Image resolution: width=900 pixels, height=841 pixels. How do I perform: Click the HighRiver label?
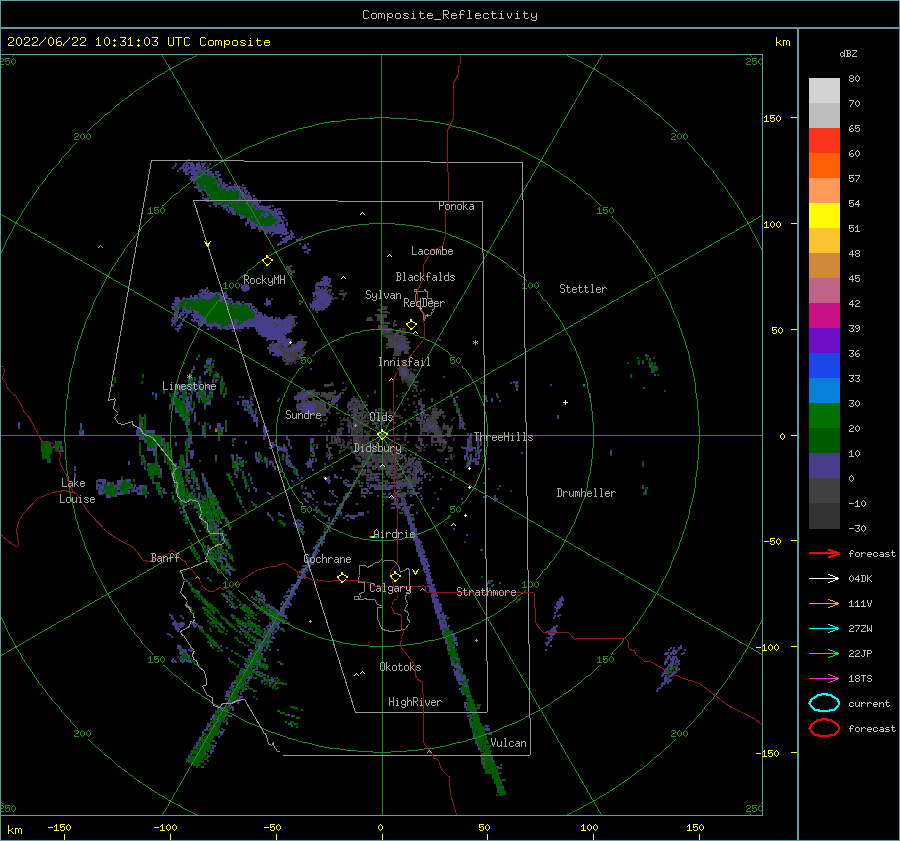click(x=415, y=702)
